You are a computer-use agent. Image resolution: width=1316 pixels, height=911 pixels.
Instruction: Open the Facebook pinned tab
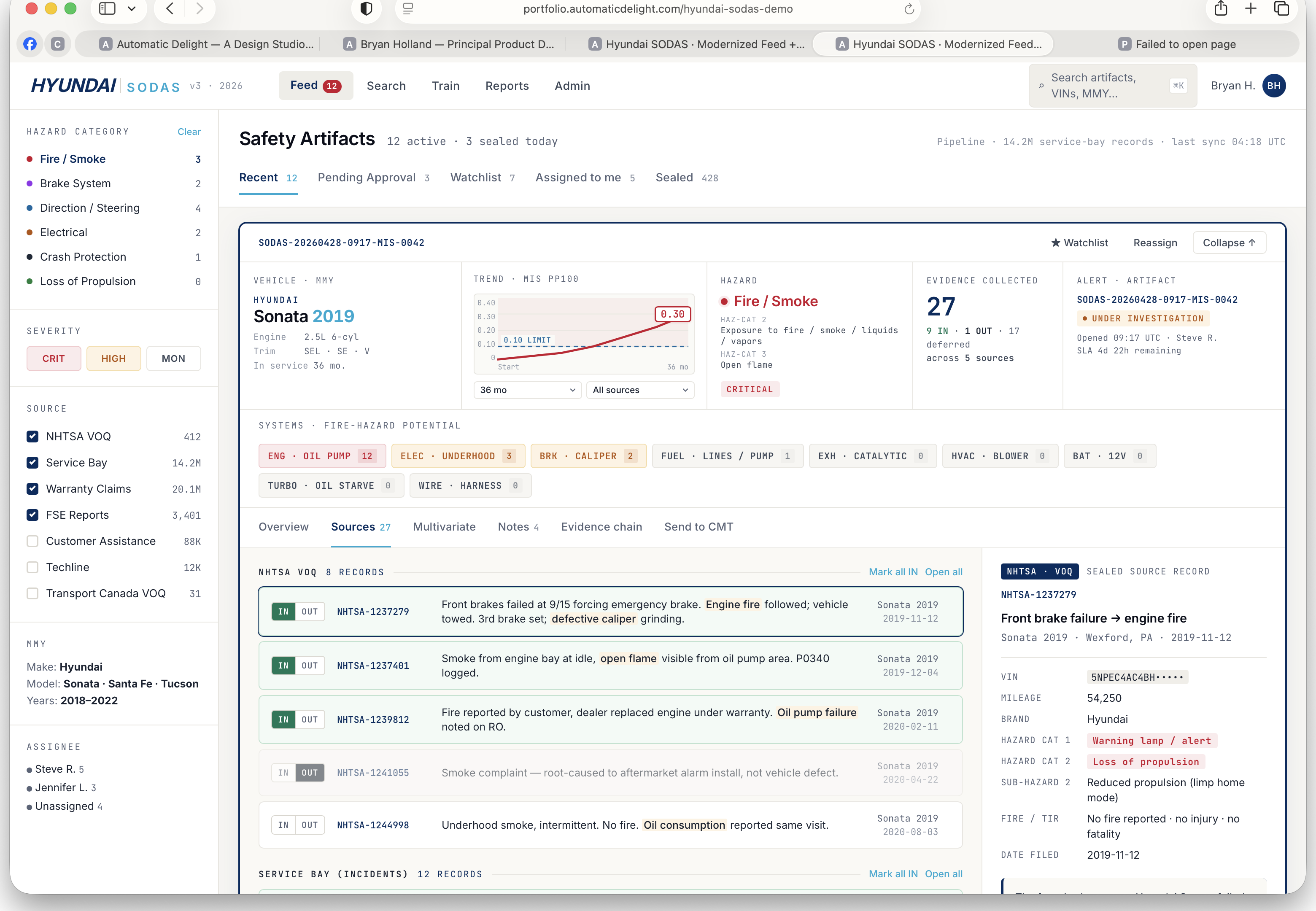30,44
